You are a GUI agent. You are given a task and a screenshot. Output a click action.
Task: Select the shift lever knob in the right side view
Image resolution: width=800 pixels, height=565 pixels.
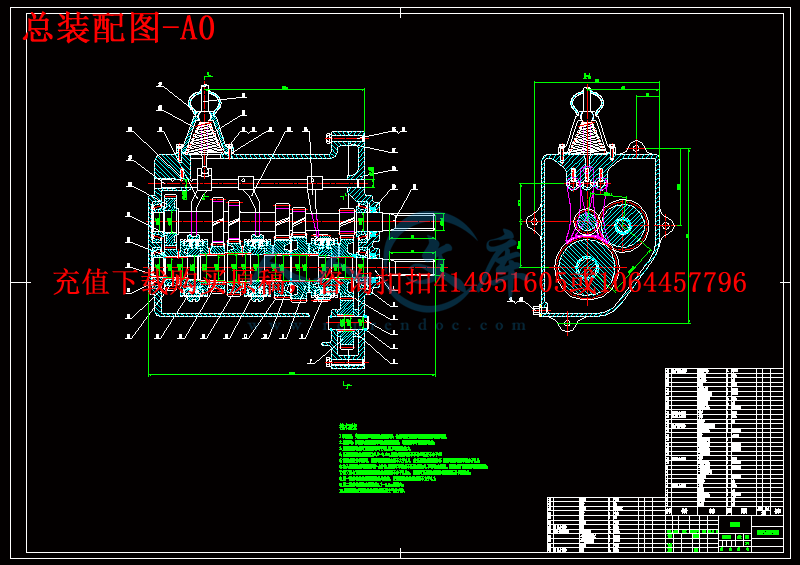[x=587, y=102]
